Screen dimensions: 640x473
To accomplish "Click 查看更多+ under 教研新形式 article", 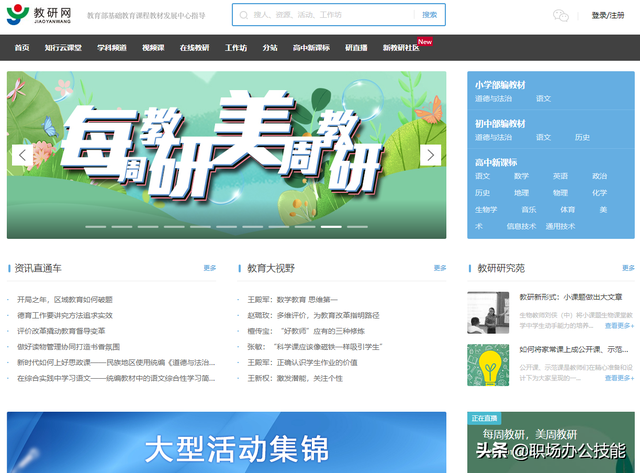I will click(620, 326).
